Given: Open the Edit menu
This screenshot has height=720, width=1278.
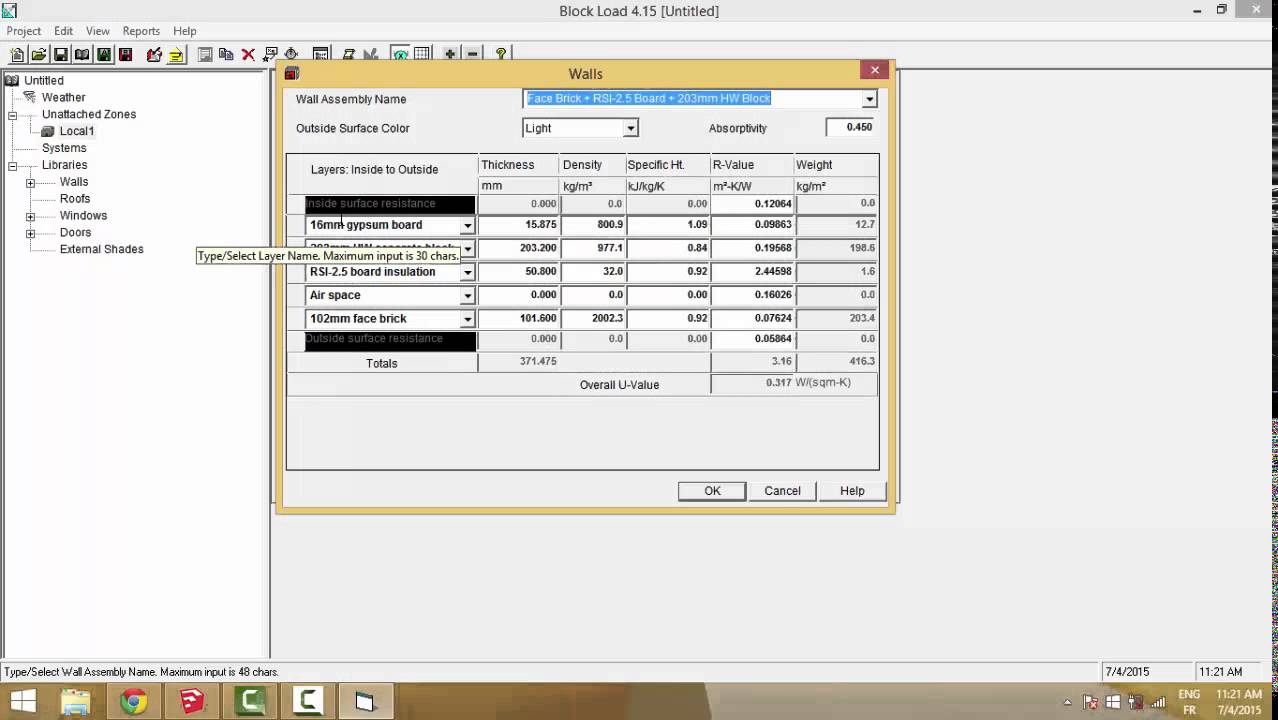Looking at the screenshot, I should (x=64, y=31).
